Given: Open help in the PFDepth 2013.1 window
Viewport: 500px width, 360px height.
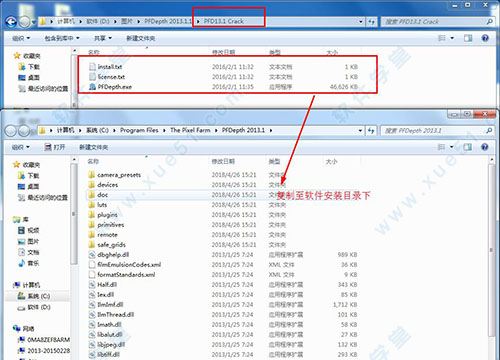Looking at the screenshot, I should (485, 147).
